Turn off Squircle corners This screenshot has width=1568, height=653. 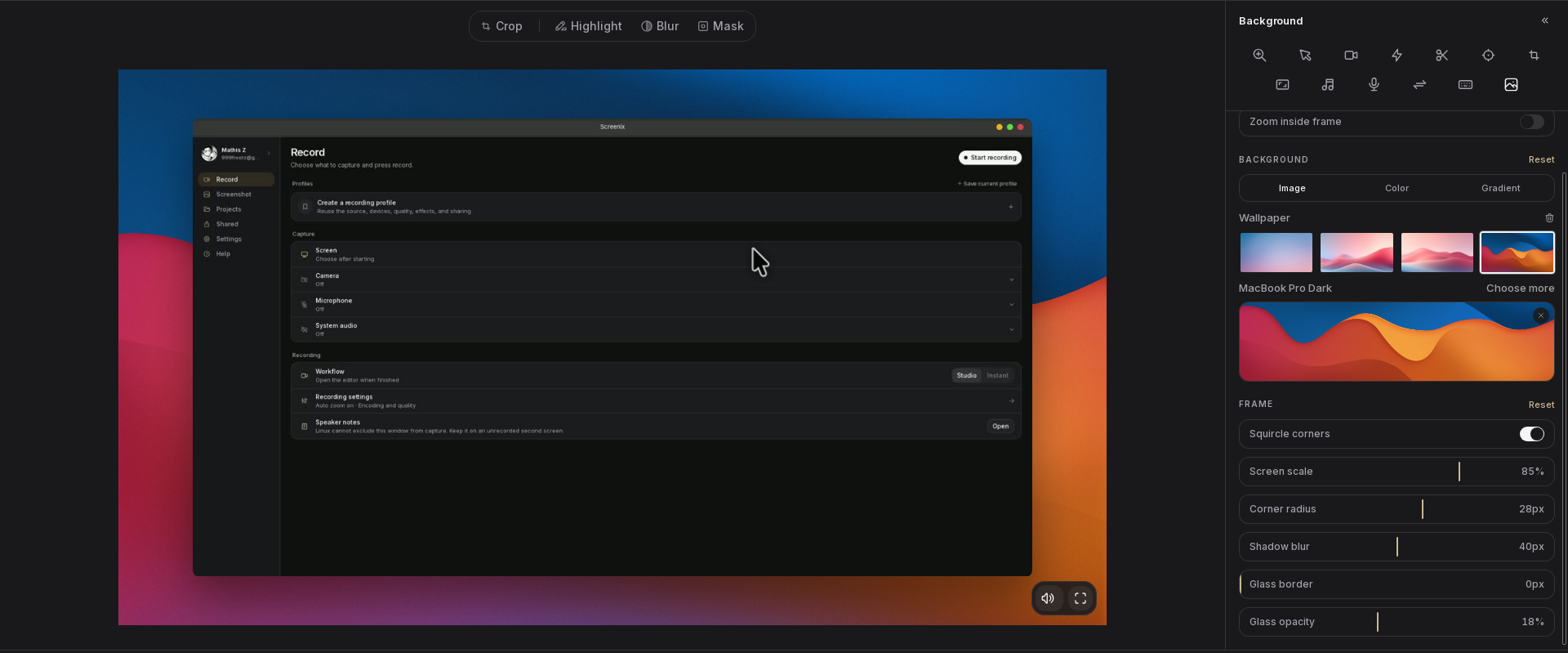[x=1531, y=434]
